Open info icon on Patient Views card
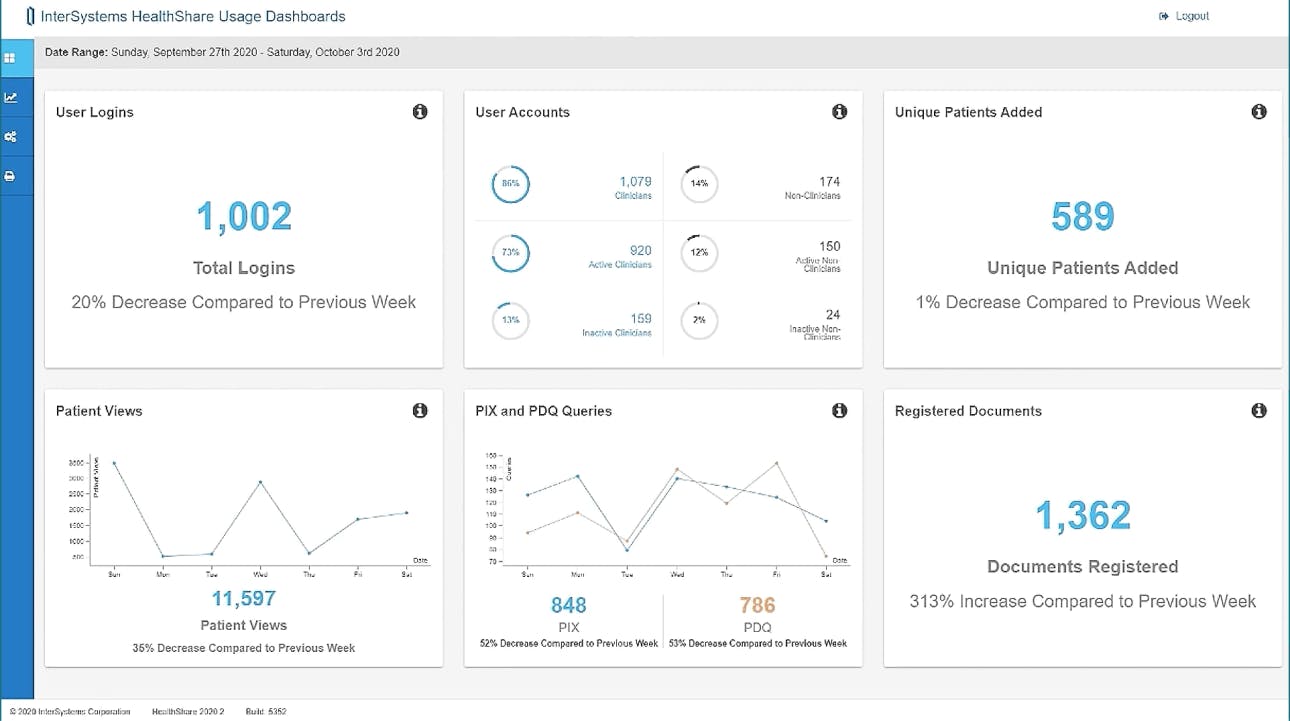1290x721 pixels. [x=420, y=410]
